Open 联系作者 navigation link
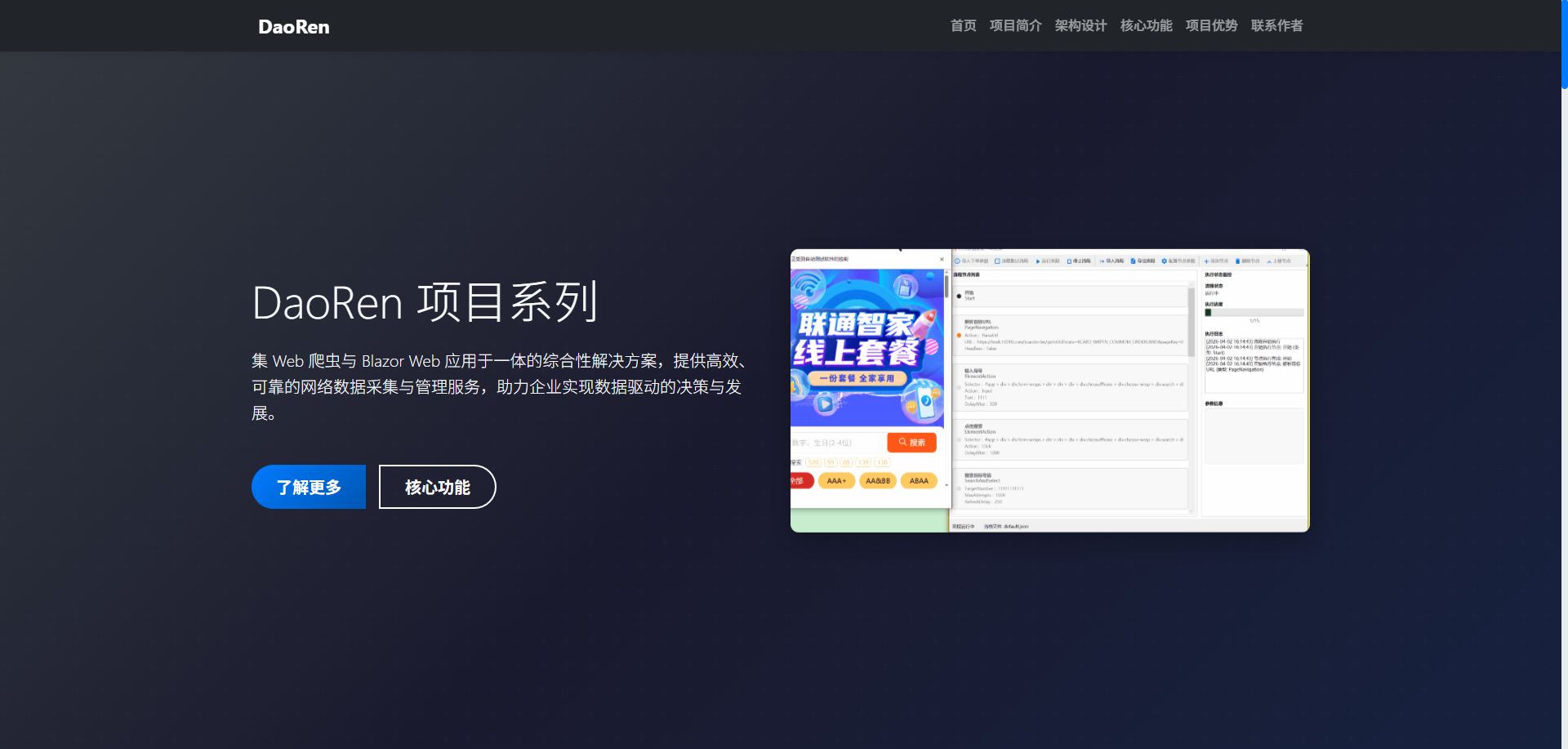Viewport: 1568px width, 749px height. pos(1277,25)
